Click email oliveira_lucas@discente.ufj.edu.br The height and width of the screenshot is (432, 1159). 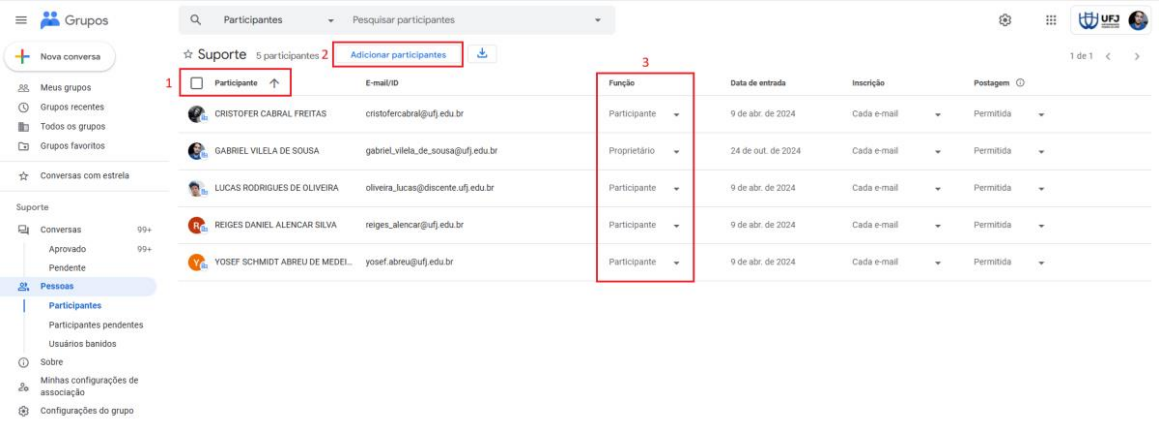(x=429, y=188)
